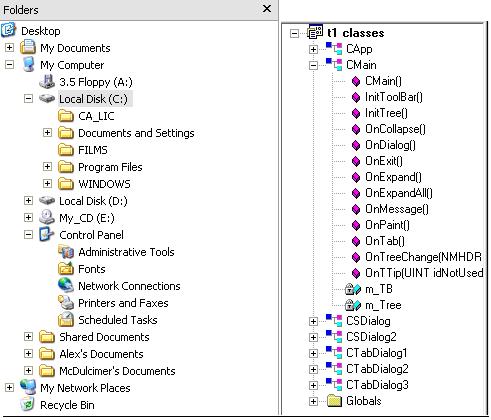Select the InitTree() method

(x=386, y=113)
